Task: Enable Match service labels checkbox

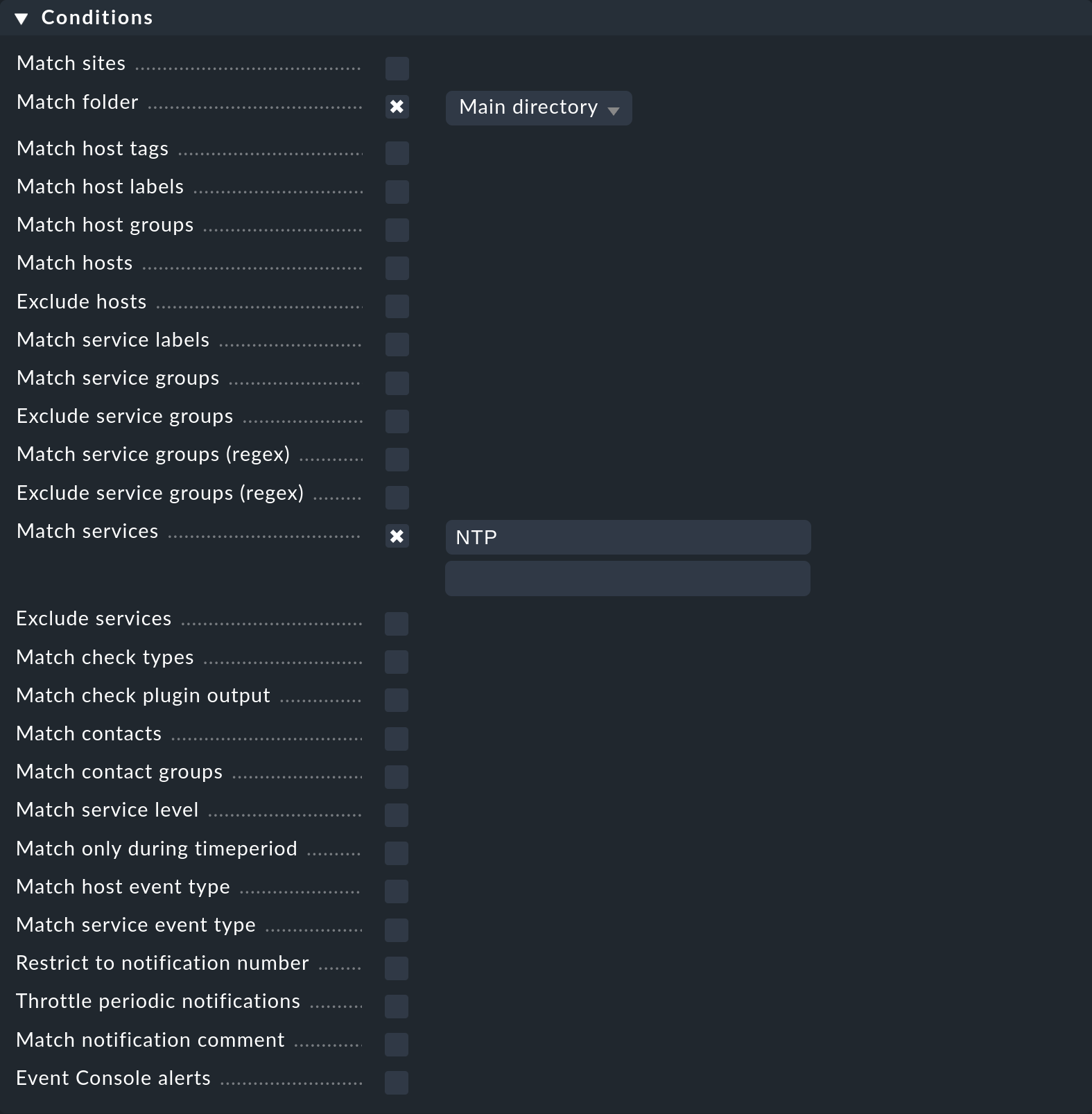Action: 397,344
